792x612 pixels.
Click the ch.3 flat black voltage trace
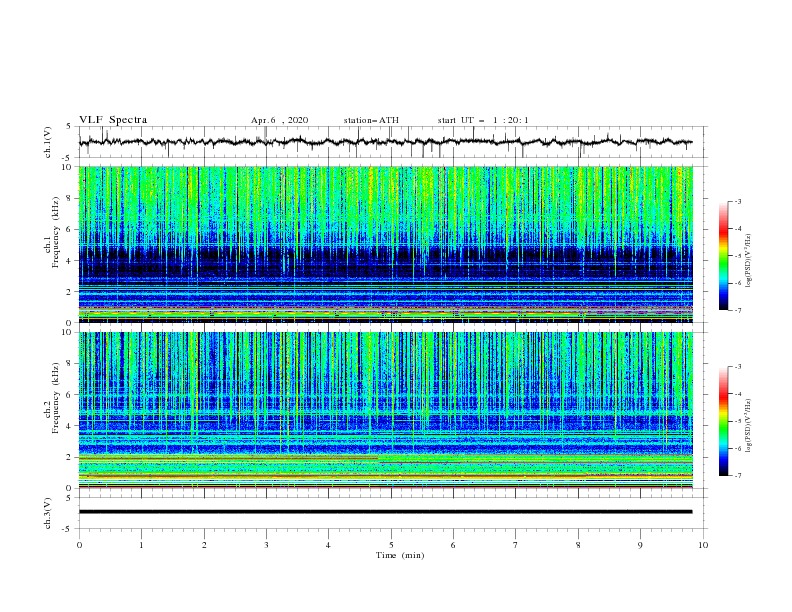tap(385, 512)
